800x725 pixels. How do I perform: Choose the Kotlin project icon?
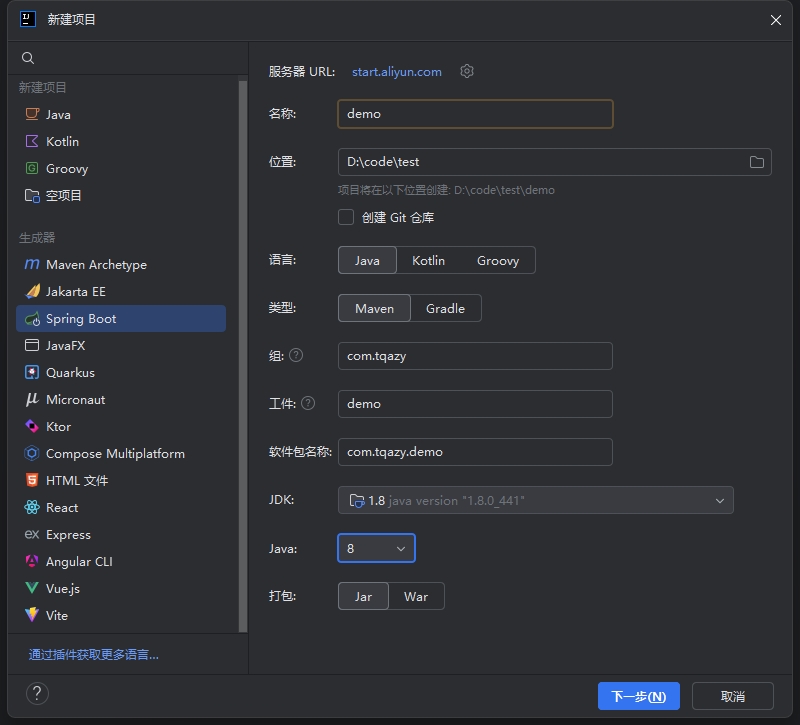[x=32, y=141]
